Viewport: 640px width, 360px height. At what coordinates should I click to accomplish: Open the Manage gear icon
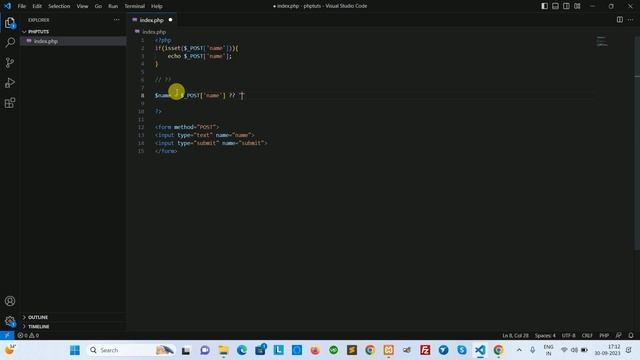[10, 321]
